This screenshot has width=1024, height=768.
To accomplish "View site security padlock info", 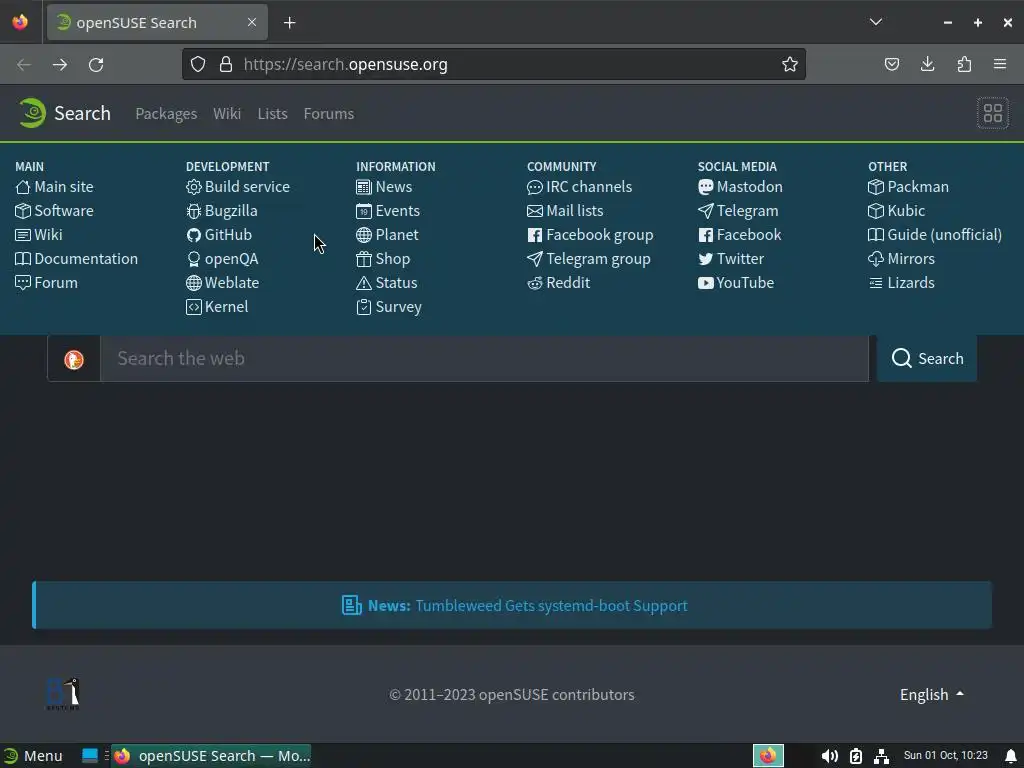I will [226, 64].
